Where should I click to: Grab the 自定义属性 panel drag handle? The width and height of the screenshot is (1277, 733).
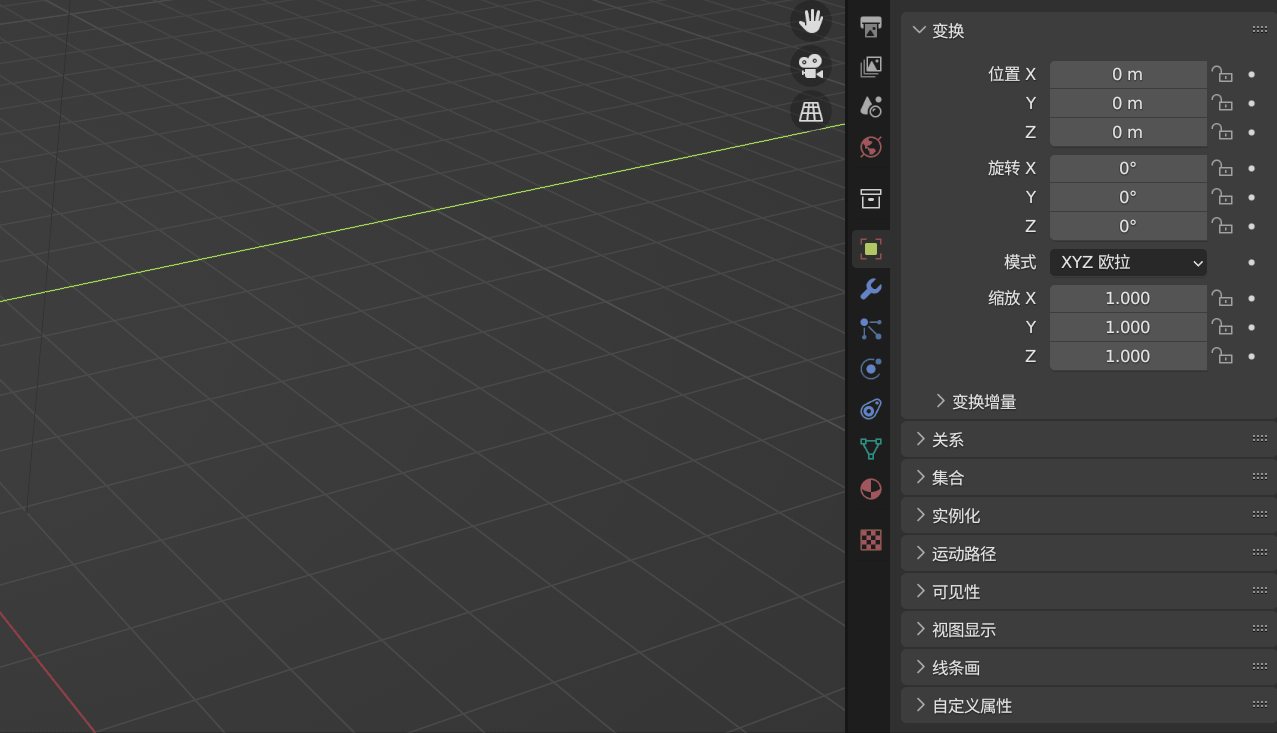point(1260,704)
